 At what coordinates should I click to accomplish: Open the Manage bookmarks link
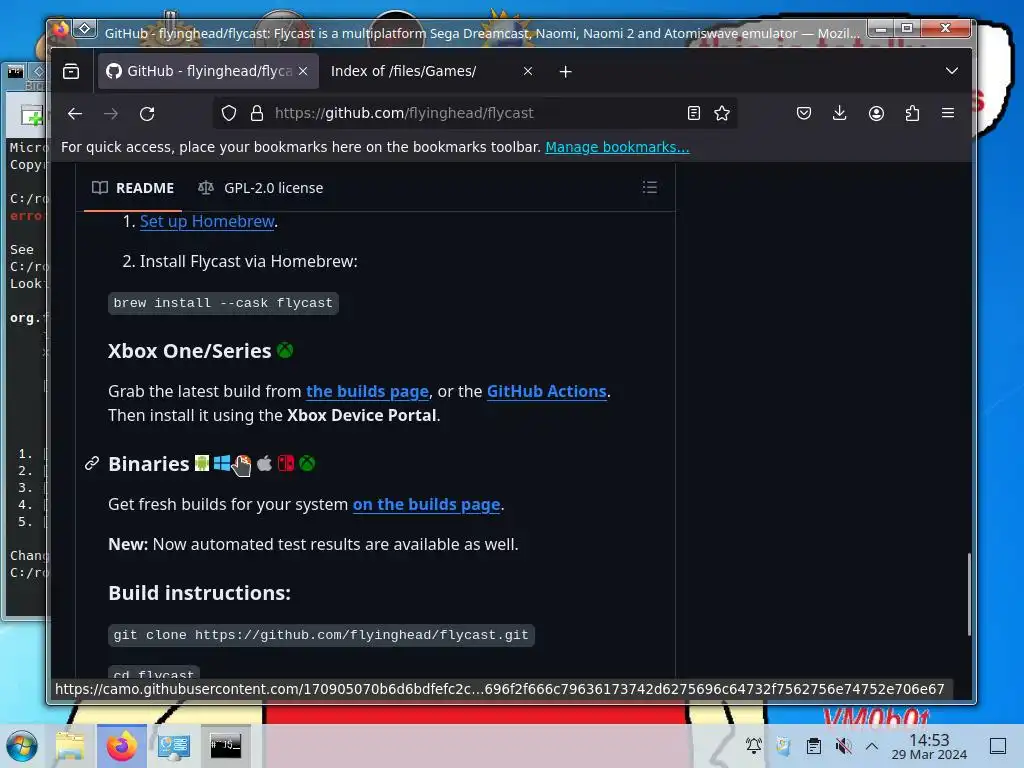click(617, 147)
